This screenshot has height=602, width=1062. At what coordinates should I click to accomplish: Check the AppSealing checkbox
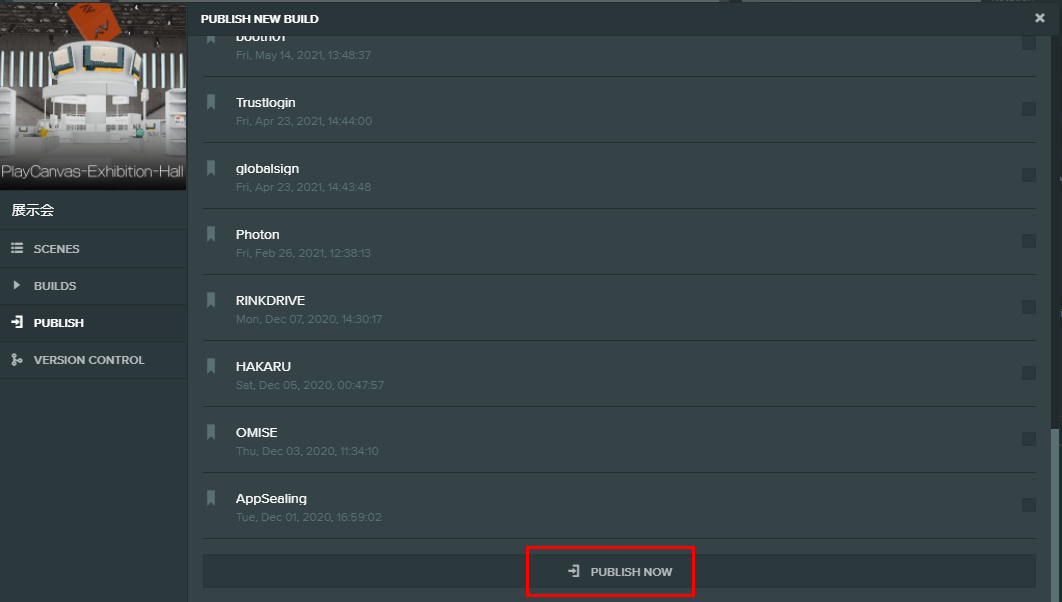coord(1029,505)
